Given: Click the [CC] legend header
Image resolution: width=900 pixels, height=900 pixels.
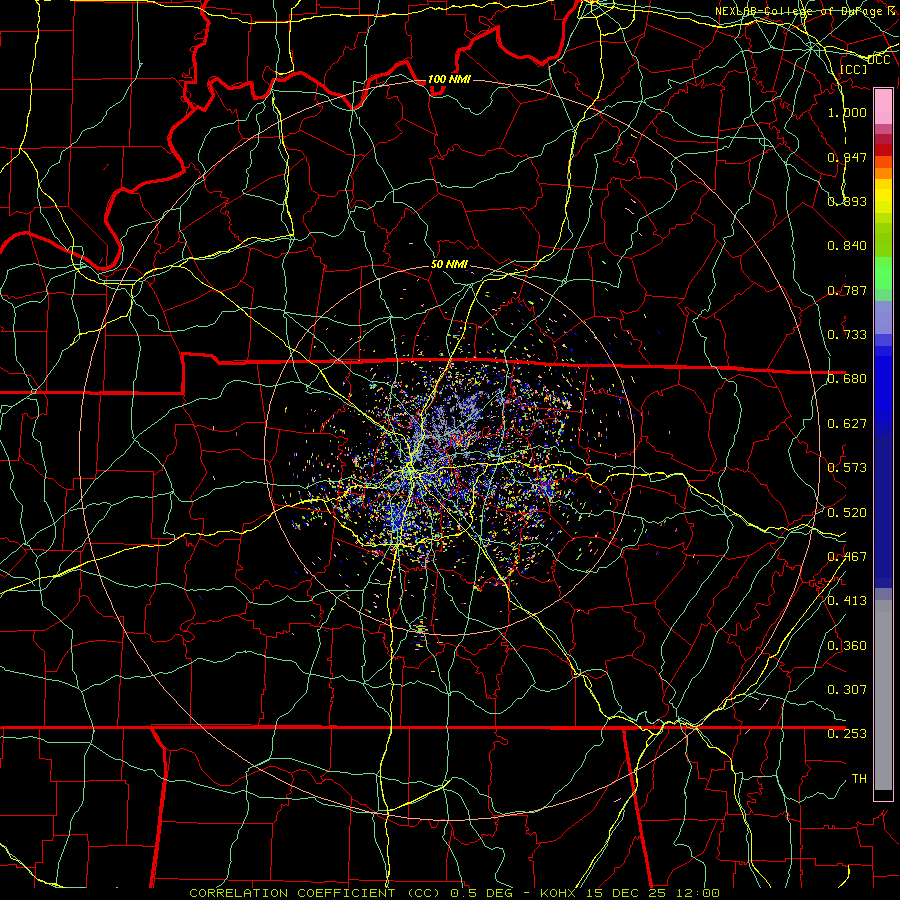Looking at the screenshot, I should coord(853,69).
